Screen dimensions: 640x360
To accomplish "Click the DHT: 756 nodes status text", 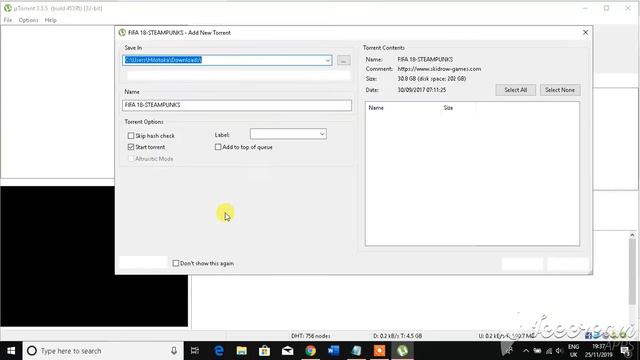I will pyautogui.click(x=311, y=336).
